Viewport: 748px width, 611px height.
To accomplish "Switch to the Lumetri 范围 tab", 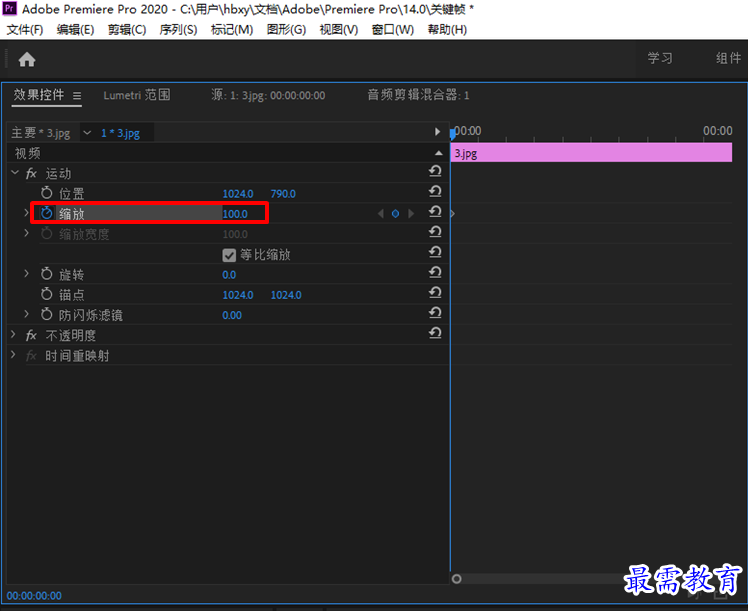I will [137, 95].
